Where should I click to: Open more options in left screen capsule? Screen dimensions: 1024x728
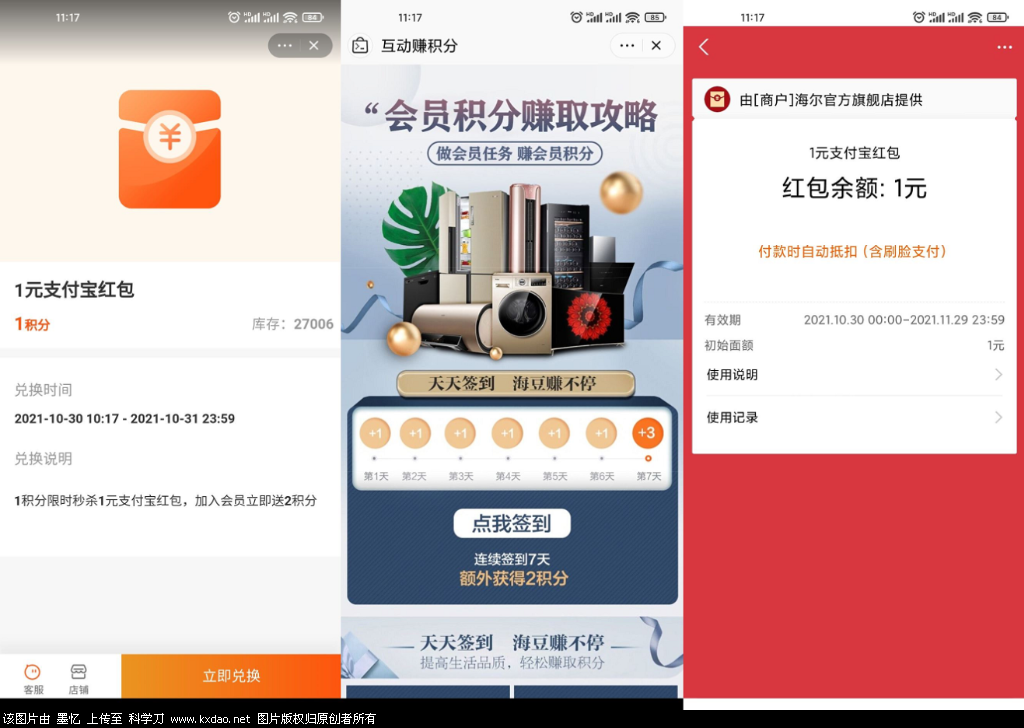tap(285, 45)
